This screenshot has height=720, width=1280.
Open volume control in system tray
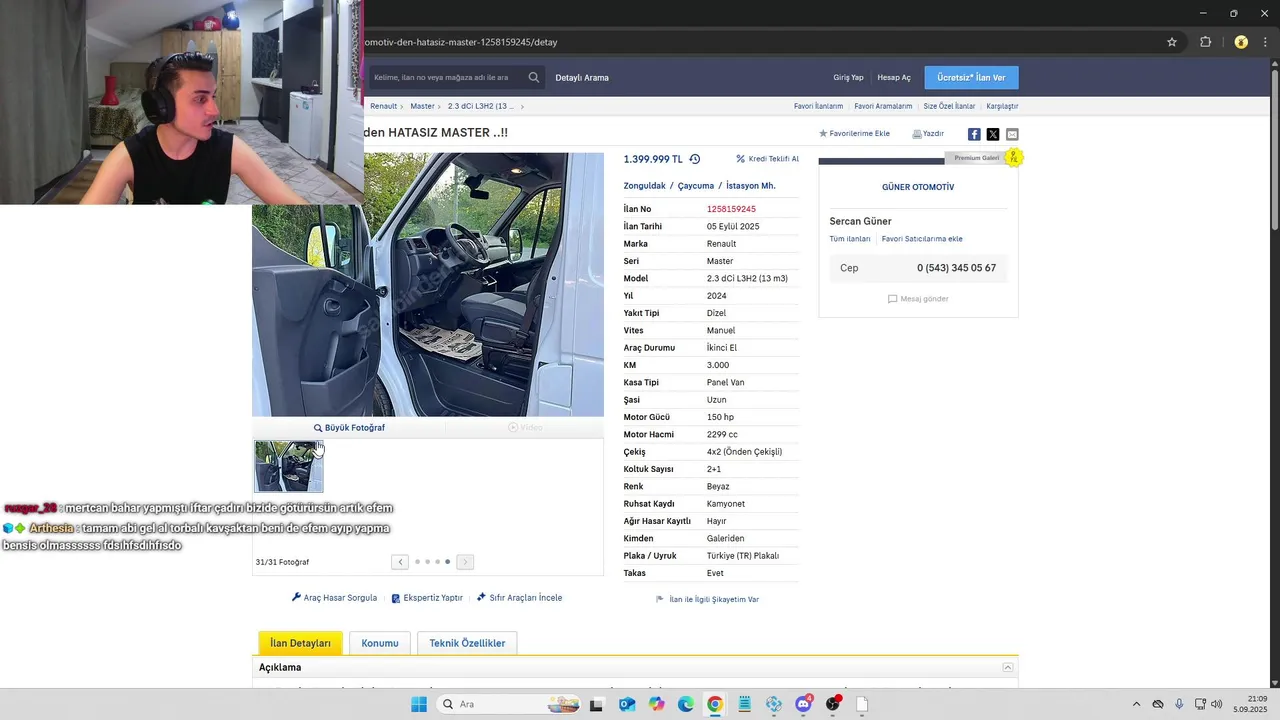(x=1217, y=704)
